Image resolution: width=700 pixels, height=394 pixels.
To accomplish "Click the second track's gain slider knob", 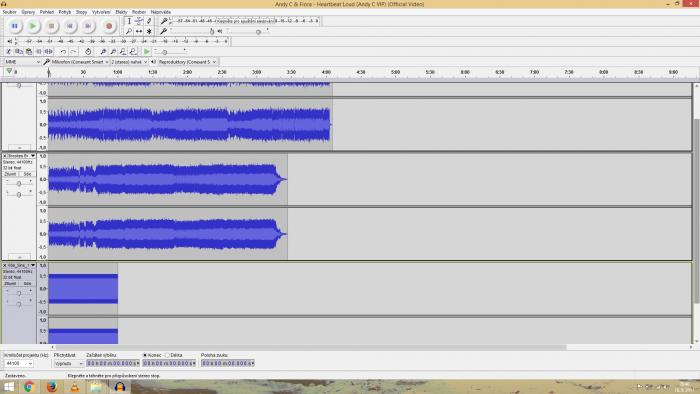I will coord(19,184).
